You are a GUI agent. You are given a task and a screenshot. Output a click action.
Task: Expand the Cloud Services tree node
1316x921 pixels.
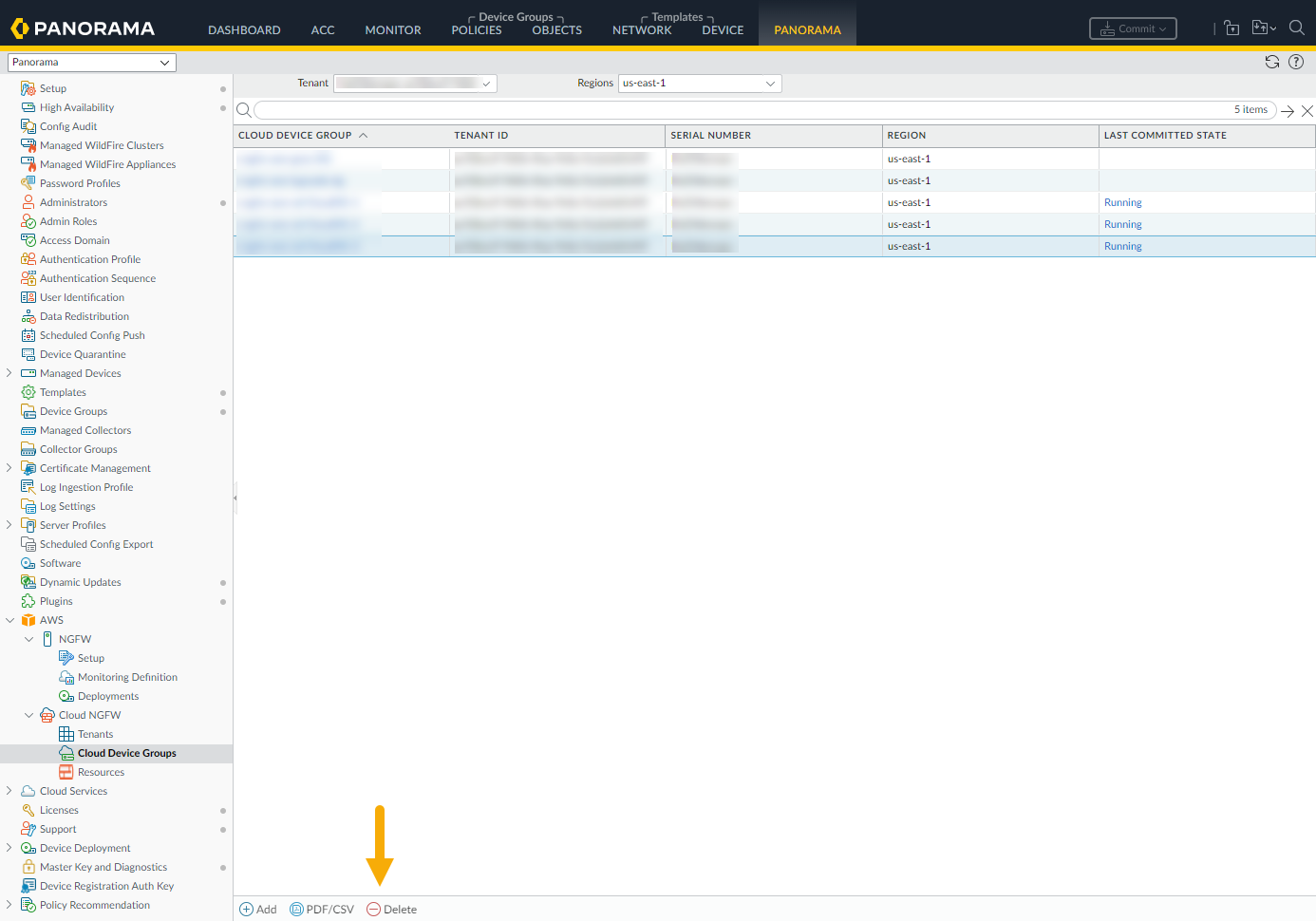pyautogui.click(x=9, y=791)
